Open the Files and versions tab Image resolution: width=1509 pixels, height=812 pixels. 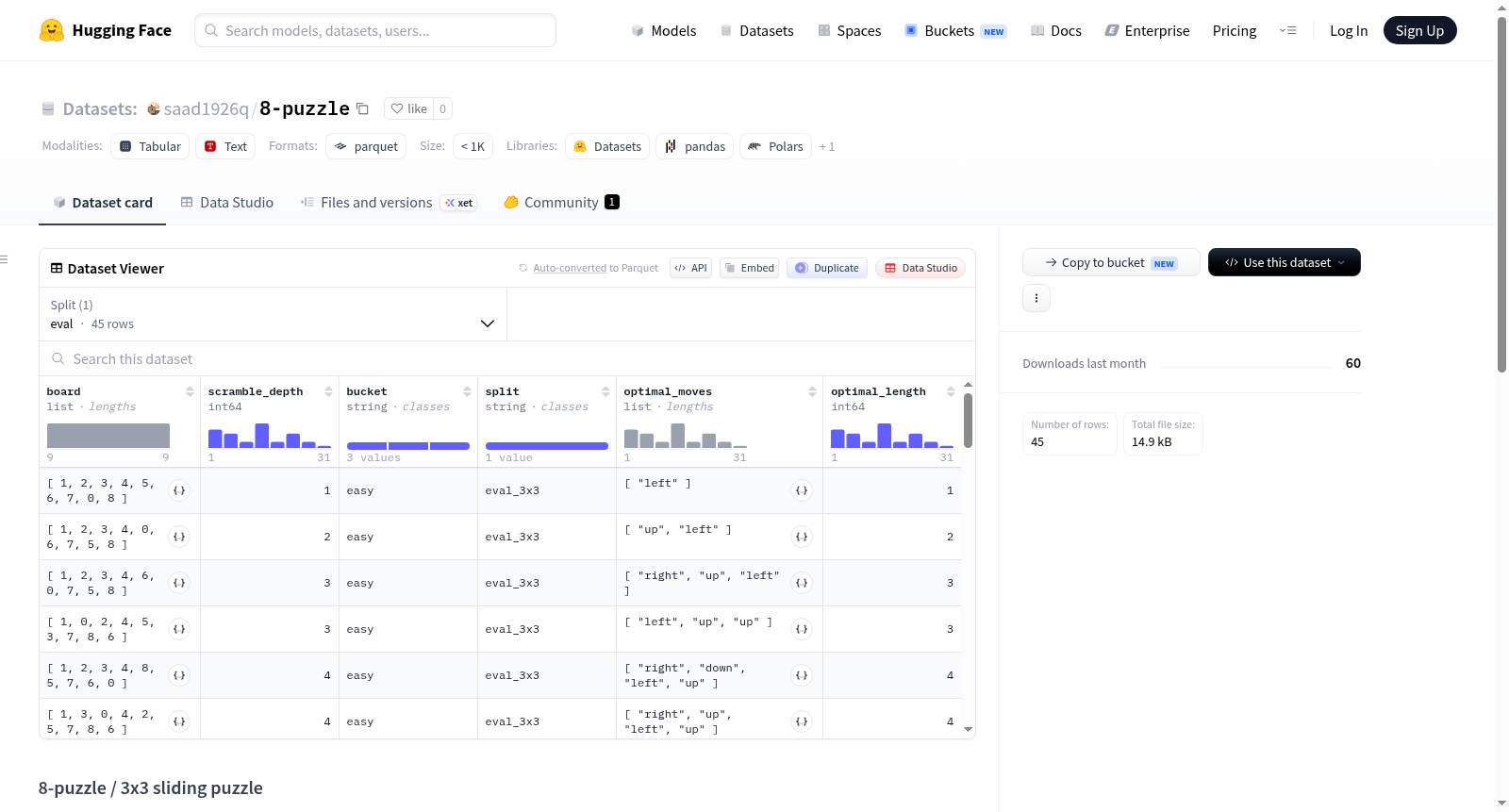tap(389, 203)
